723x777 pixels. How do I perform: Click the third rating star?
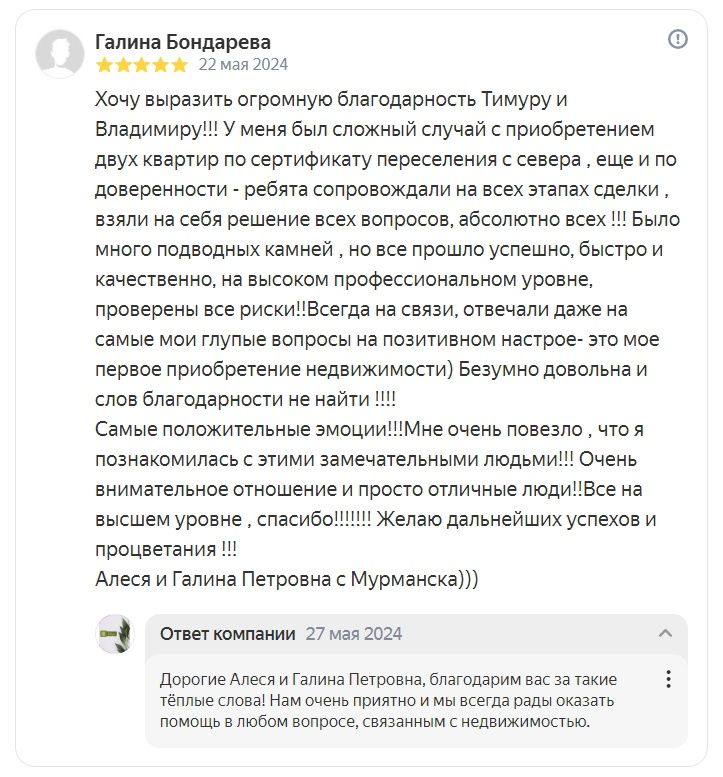coord(142,65)
